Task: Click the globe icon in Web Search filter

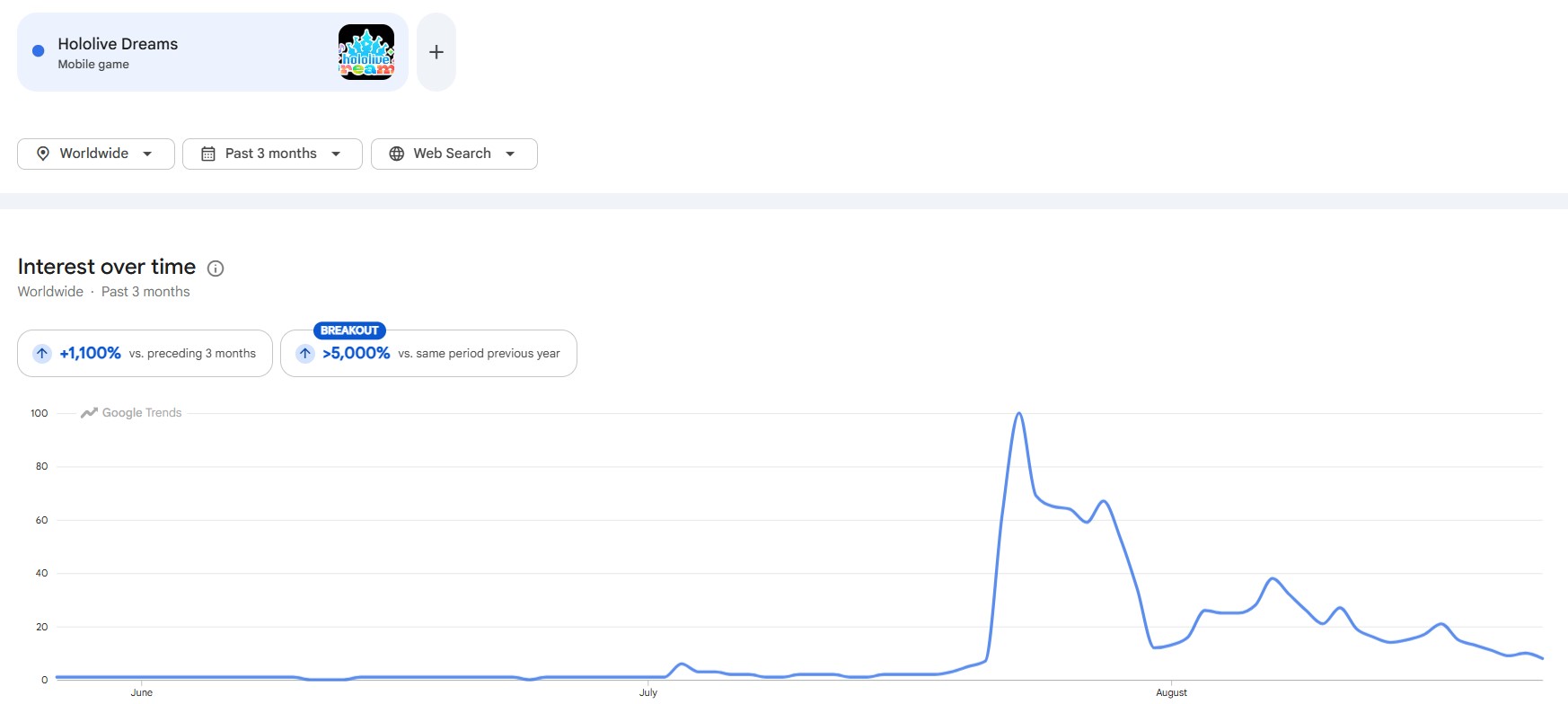Action: (396, 154)
